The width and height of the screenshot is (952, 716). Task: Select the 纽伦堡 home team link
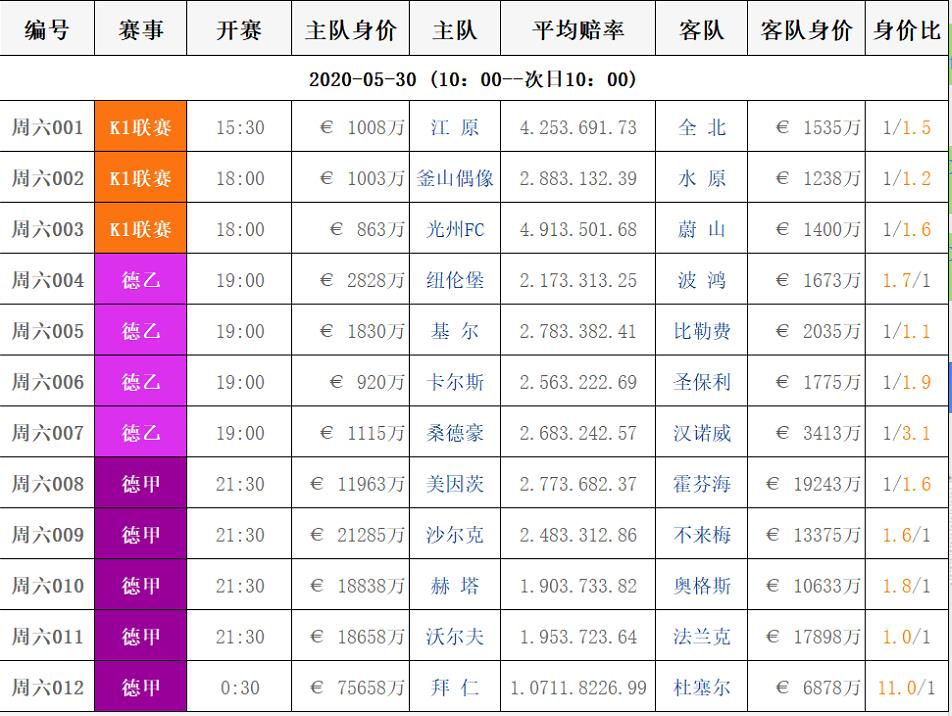pos(455,281)
